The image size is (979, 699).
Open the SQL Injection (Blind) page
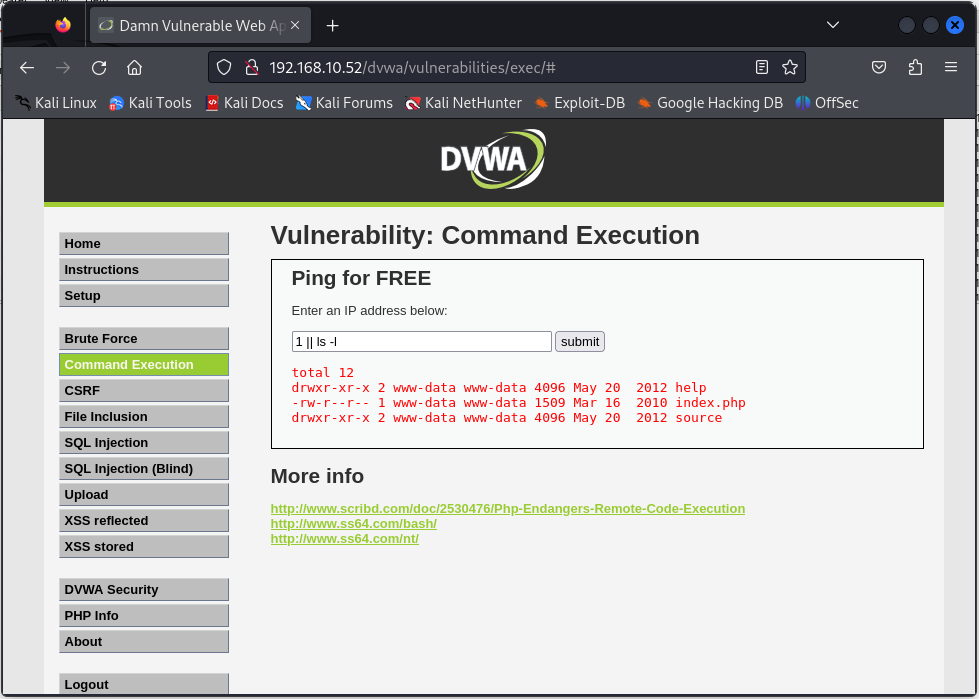click(144, 469)
